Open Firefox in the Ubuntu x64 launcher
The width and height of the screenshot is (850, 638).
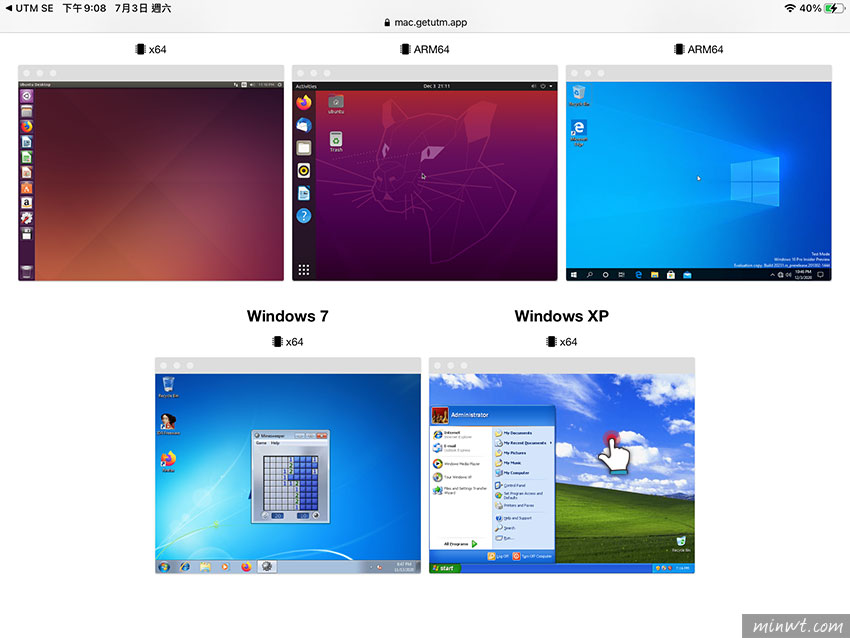tap(27, 126)
